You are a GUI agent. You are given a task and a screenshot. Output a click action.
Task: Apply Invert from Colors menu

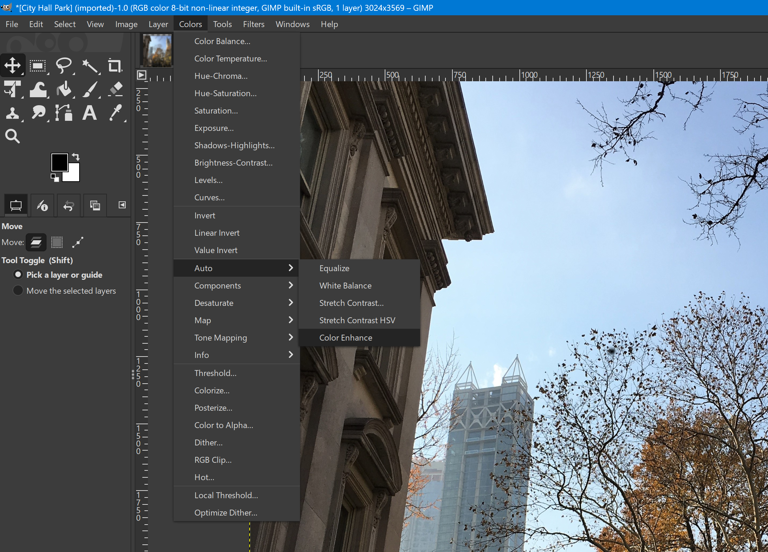pos(237,216)
